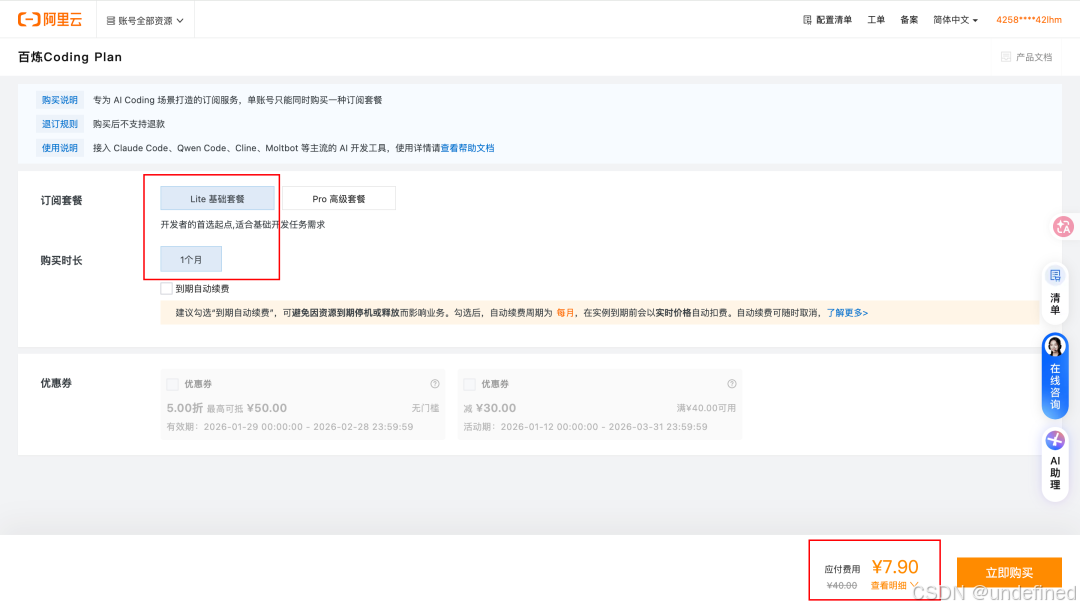Check the 5.00折 discount coupon

point(171,383)
